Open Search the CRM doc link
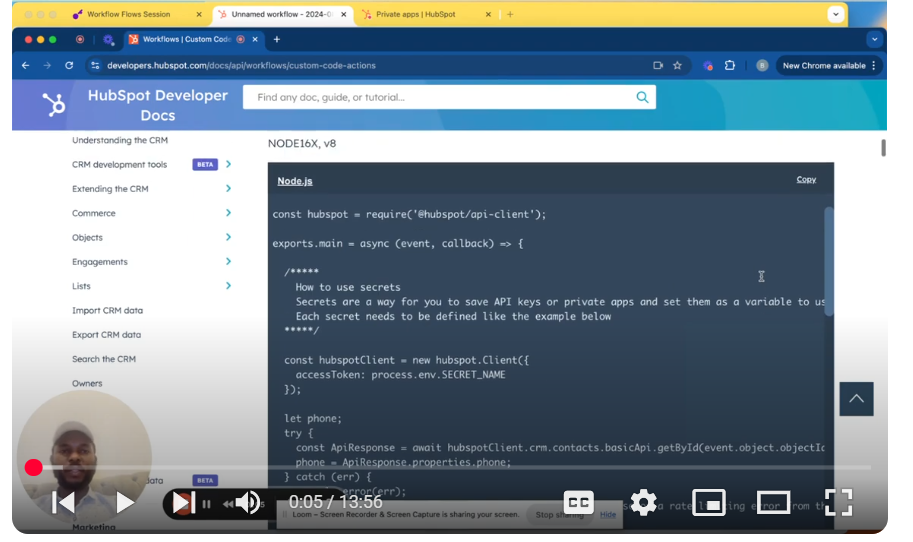Image resolution: width=913 pixels, height=542 pixels. 104,359
